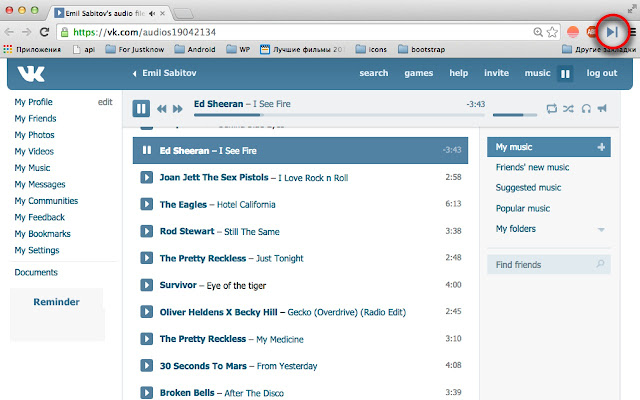Screen dimensions: 640x400
Task: Play Broken Bells – After The Disco
Action: coord(147,392)
